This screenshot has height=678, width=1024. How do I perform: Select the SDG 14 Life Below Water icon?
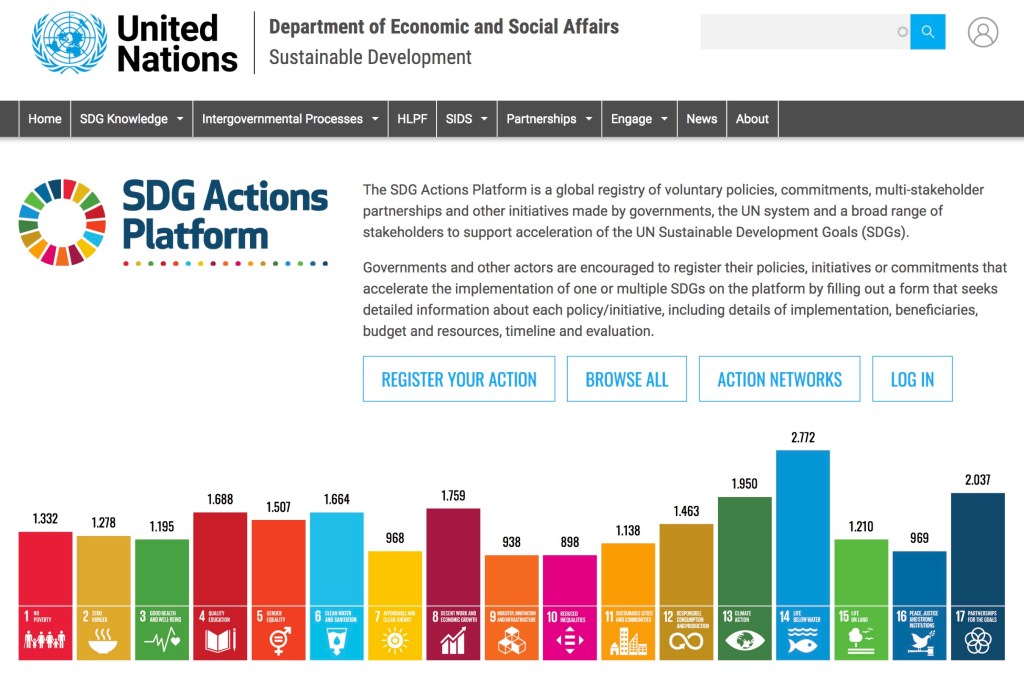(803, 632)
